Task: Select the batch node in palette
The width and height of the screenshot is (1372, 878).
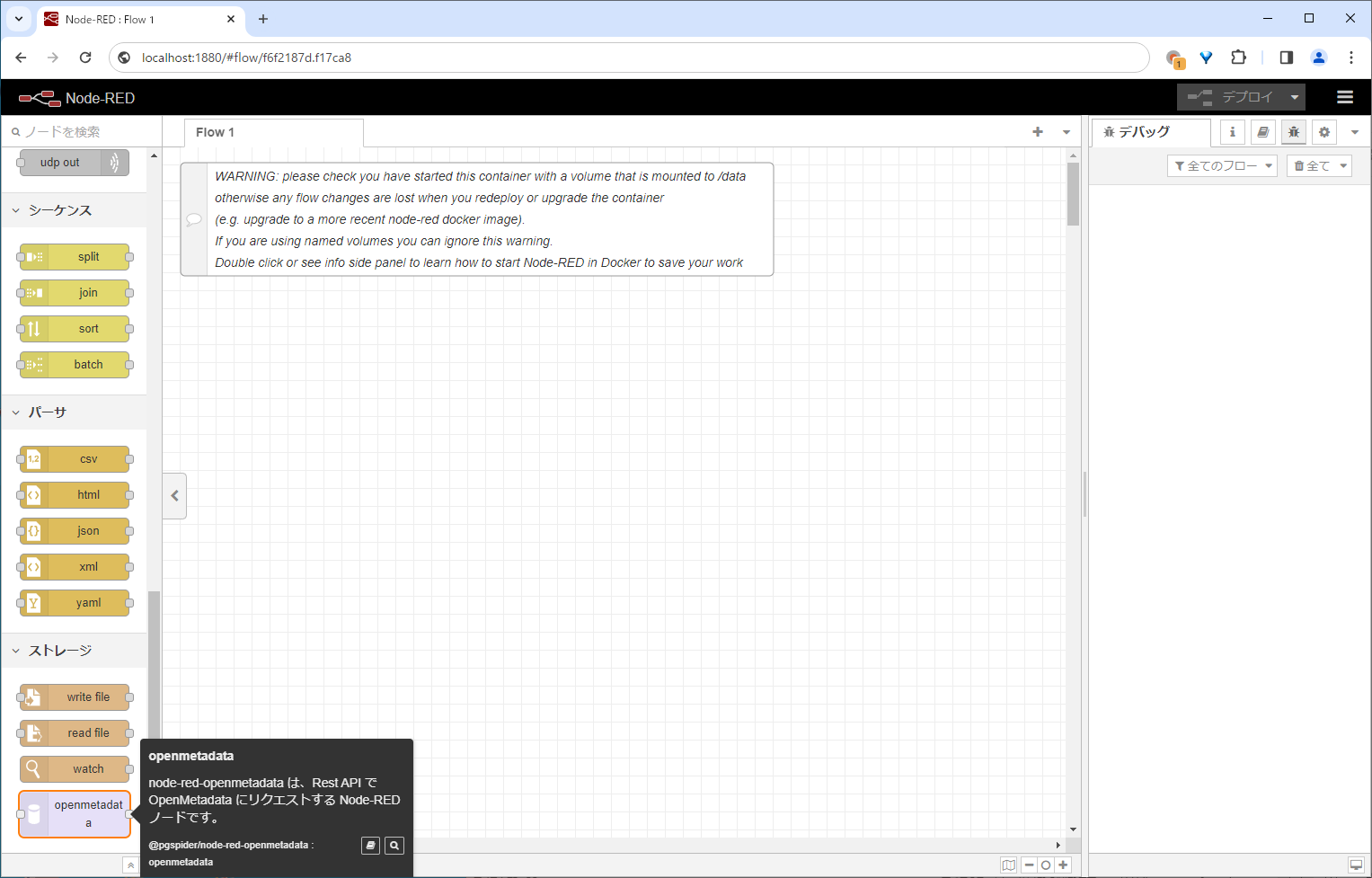Action: tap(75, 365)
